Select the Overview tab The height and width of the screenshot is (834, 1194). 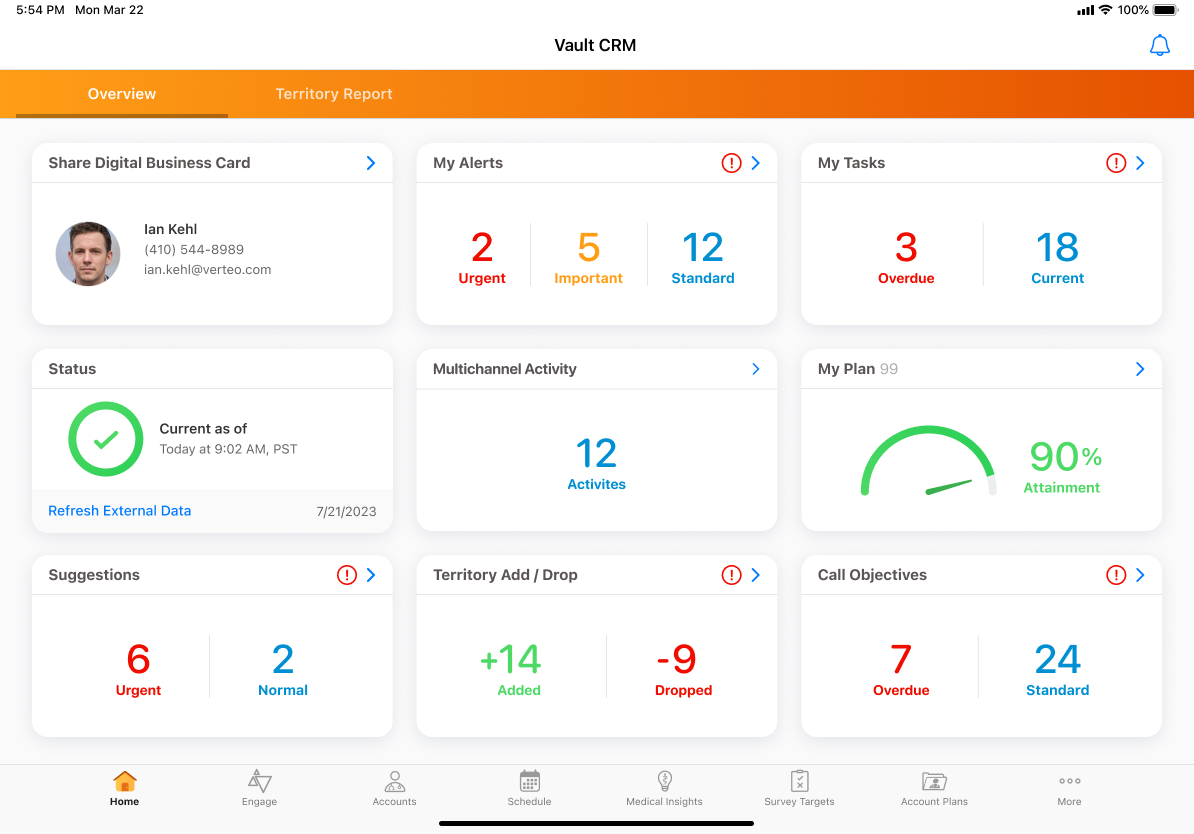[x=122, y=94]
